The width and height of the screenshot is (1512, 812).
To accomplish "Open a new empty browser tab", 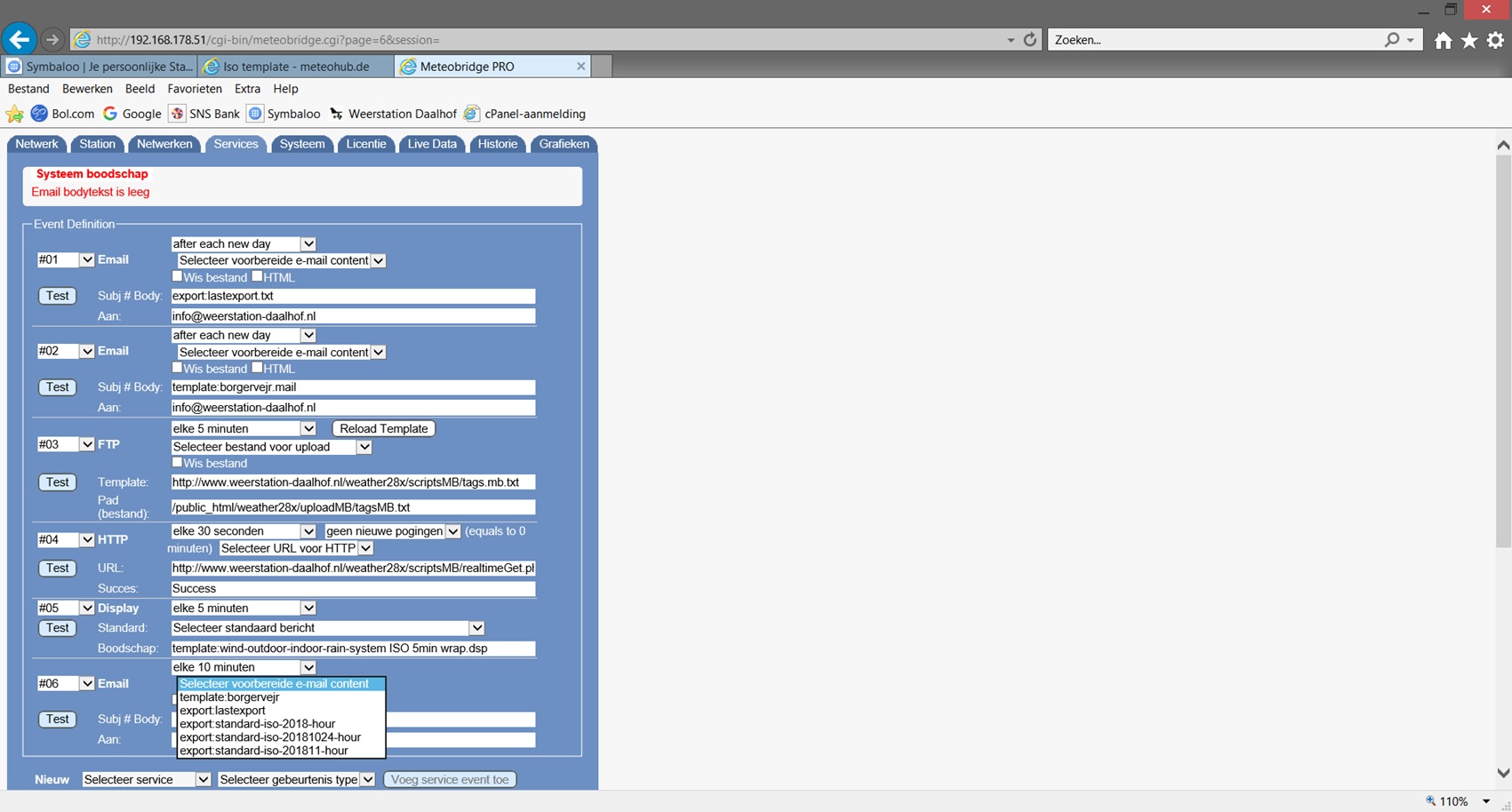I will pos(602,67).
